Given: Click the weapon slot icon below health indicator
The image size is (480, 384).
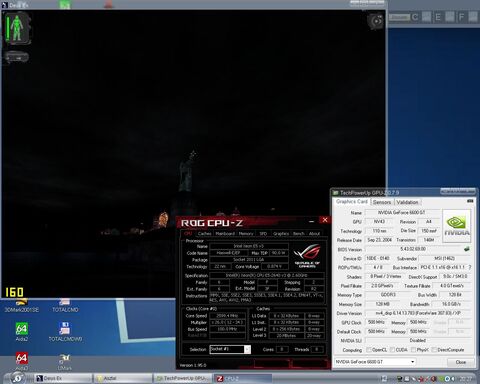Looking at the screenshot, I should 17,57.
